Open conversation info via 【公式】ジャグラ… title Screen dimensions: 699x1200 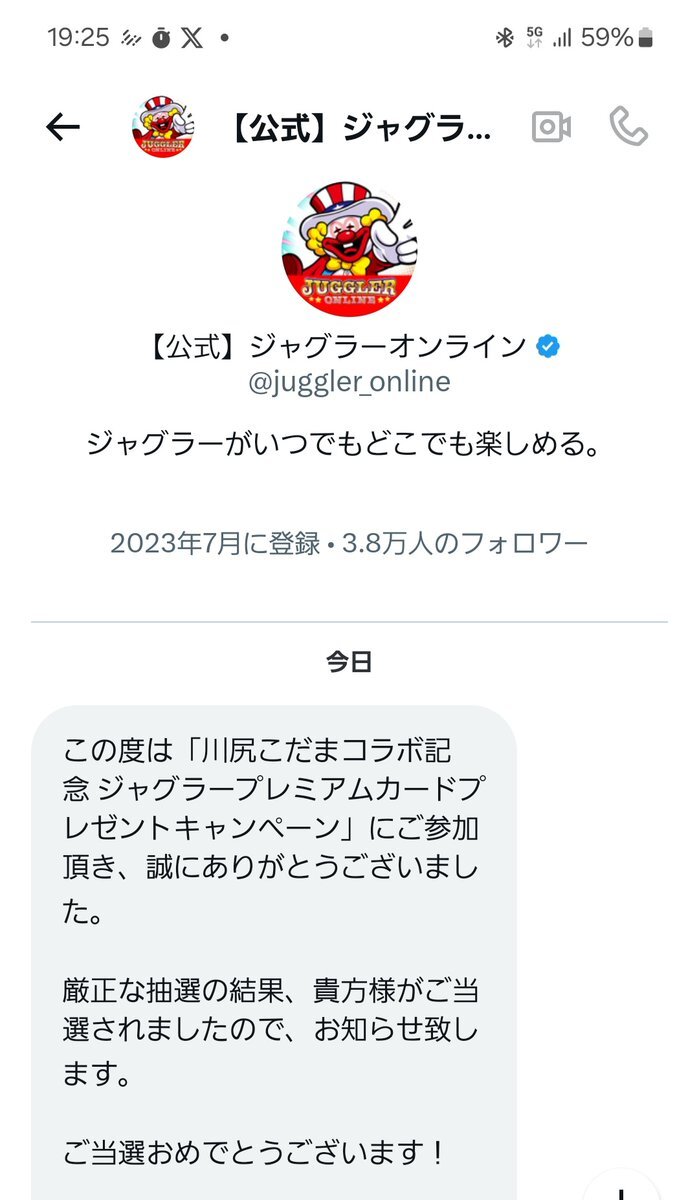click(x=361, y=127)
